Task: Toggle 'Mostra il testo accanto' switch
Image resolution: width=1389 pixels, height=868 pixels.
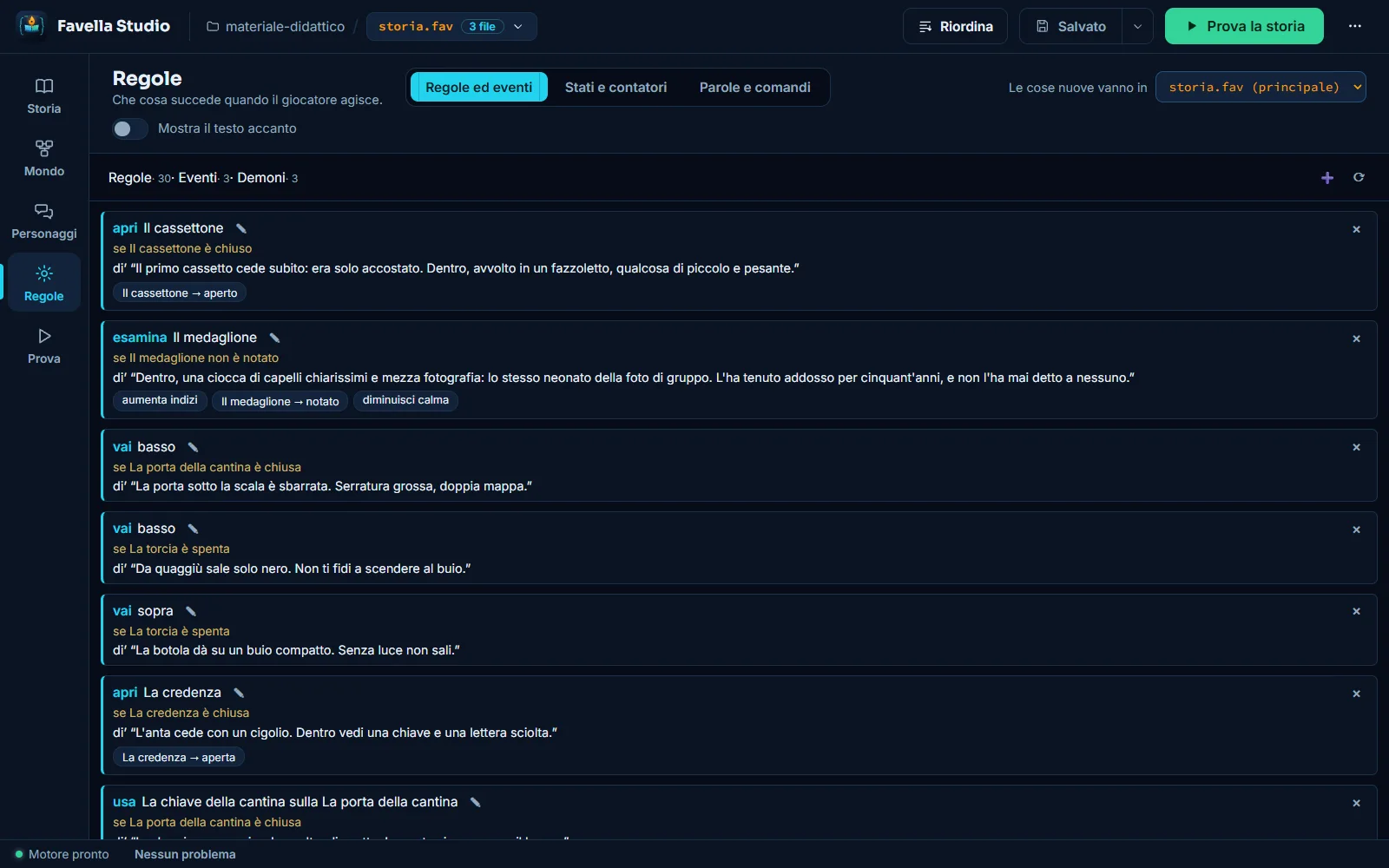Action: [129, 128]
